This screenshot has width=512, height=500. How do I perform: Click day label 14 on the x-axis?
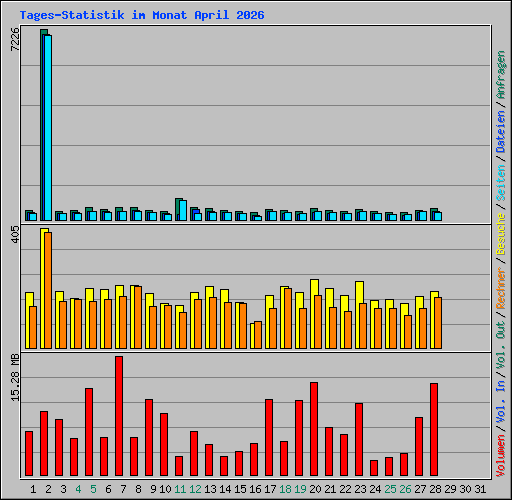[x=225, y=489]
